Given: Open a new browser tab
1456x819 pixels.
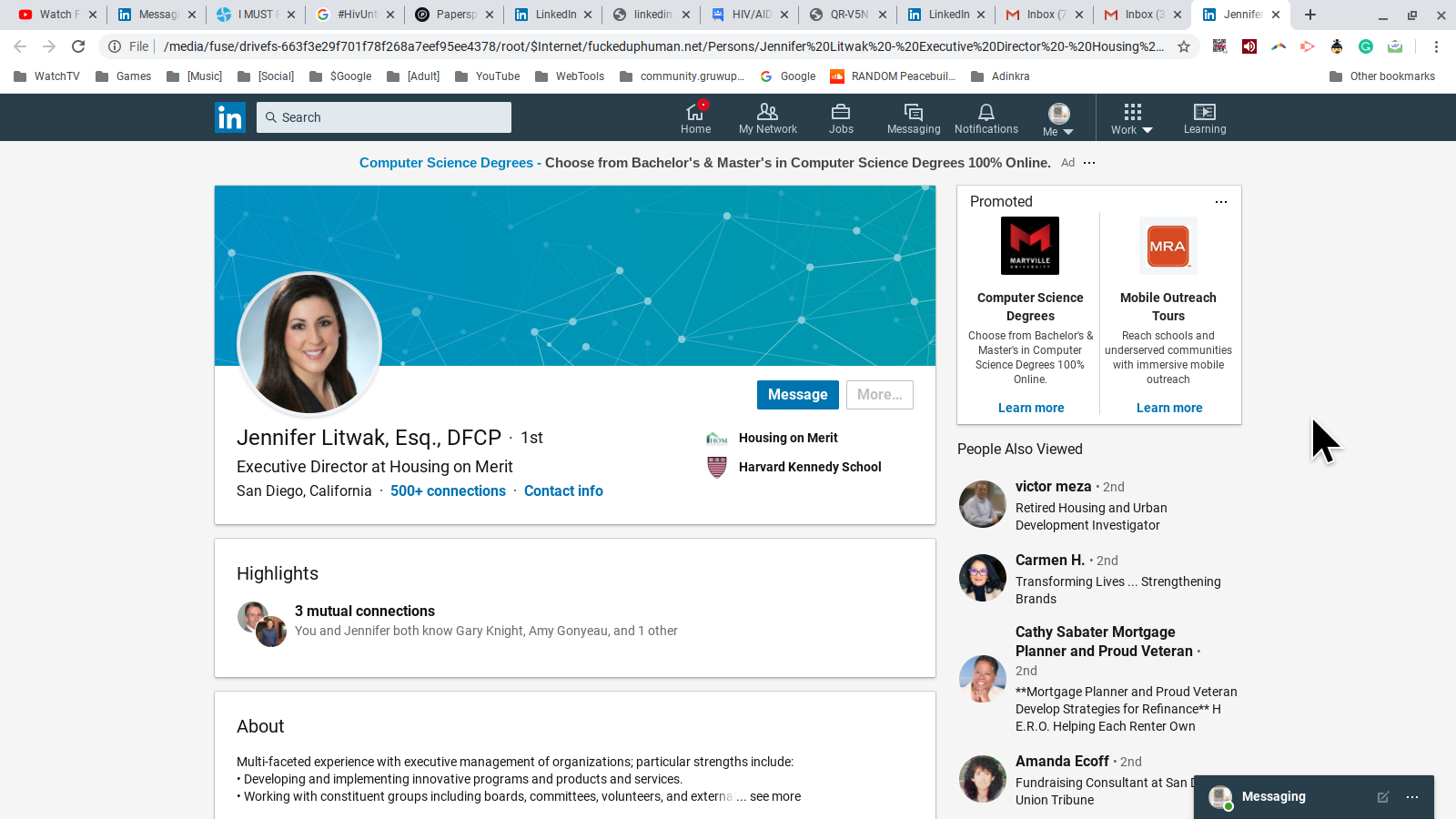Looking at the screenshot, I should [x=1310, y=15].
